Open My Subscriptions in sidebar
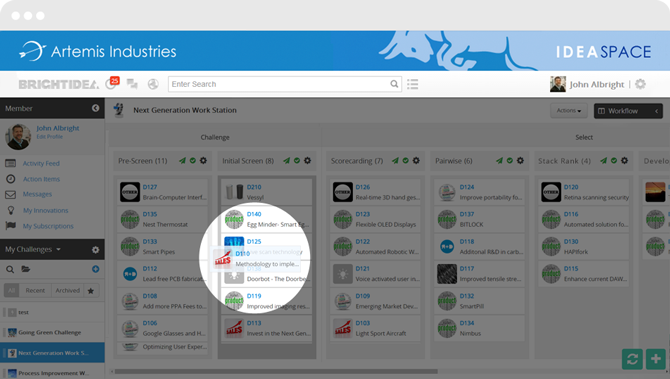The width and height of the screenshot is (670, 379). point(48,226)
